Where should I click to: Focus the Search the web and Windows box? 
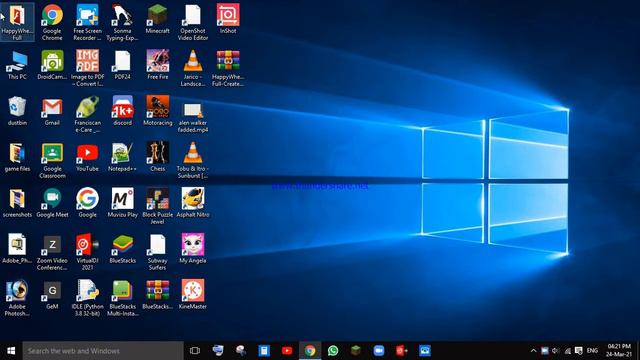click(x=103, y=351)
